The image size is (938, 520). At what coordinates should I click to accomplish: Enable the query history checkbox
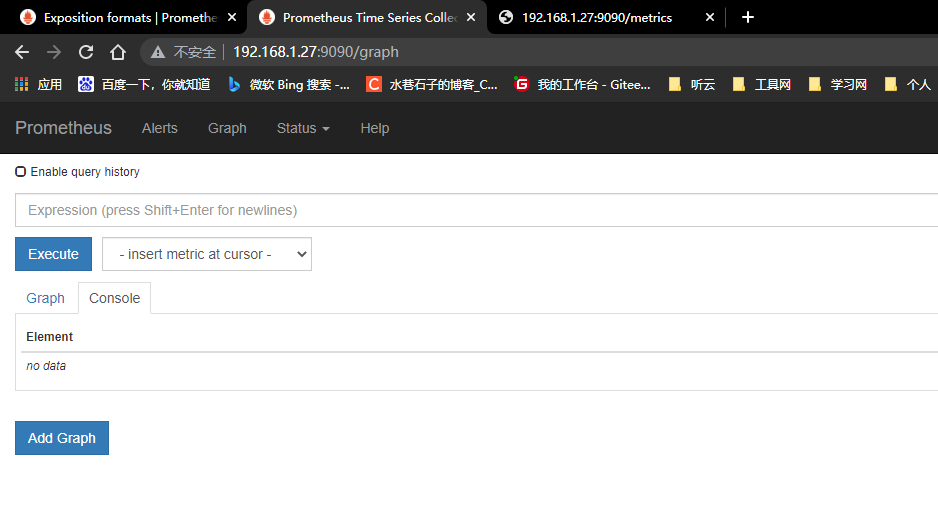coord(20,172)
